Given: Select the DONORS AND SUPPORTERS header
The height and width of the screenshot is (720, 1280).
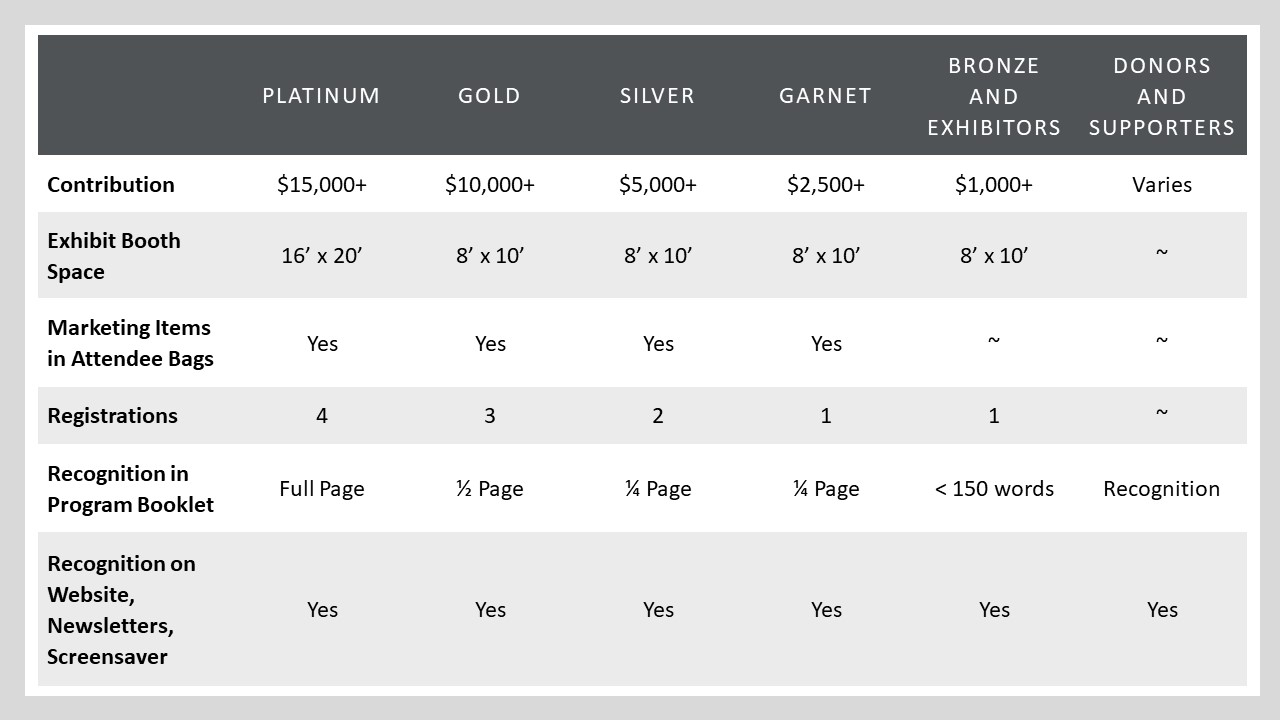Looking at the screenshot, I should (x=1162, y=96).
